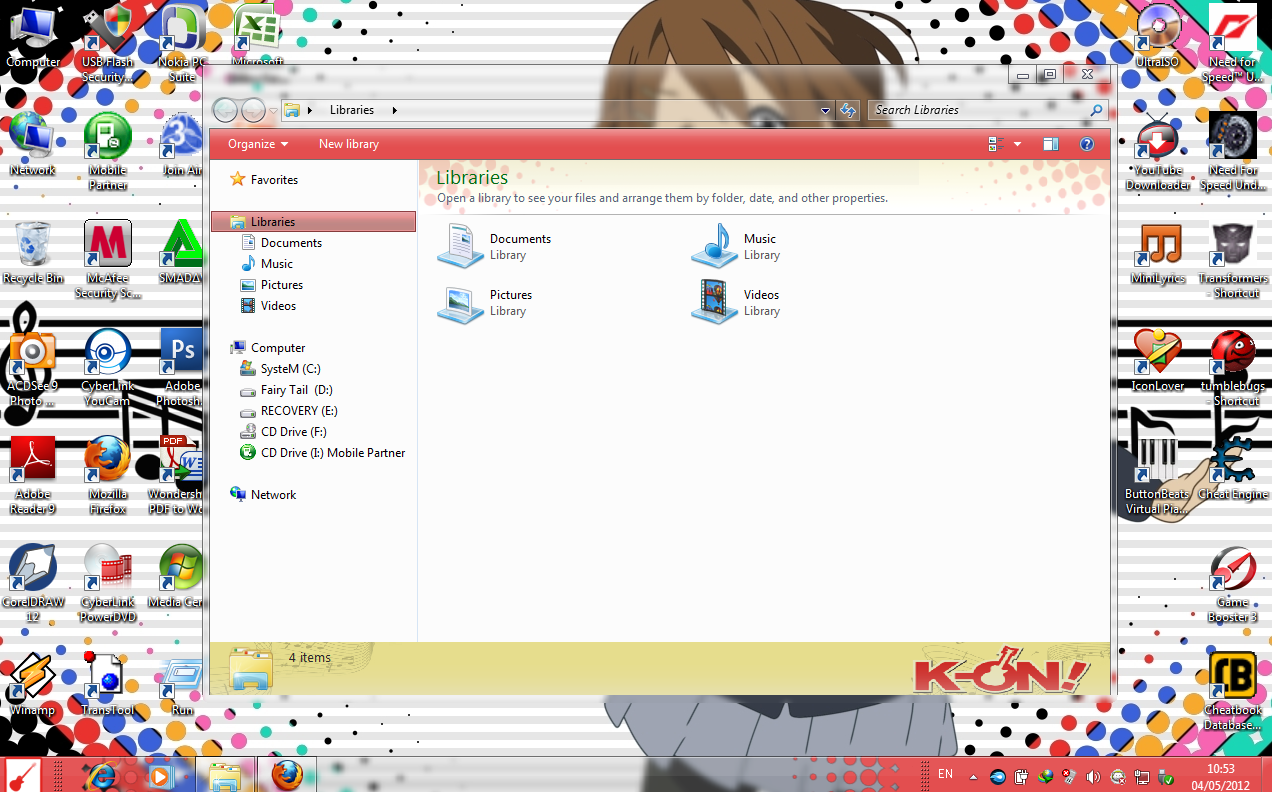This screenshot has height=792, width=1272.
Task: Select the CorelDRAW 12 desktop icon
Action: pyautogui.click(x=33, y=585)
